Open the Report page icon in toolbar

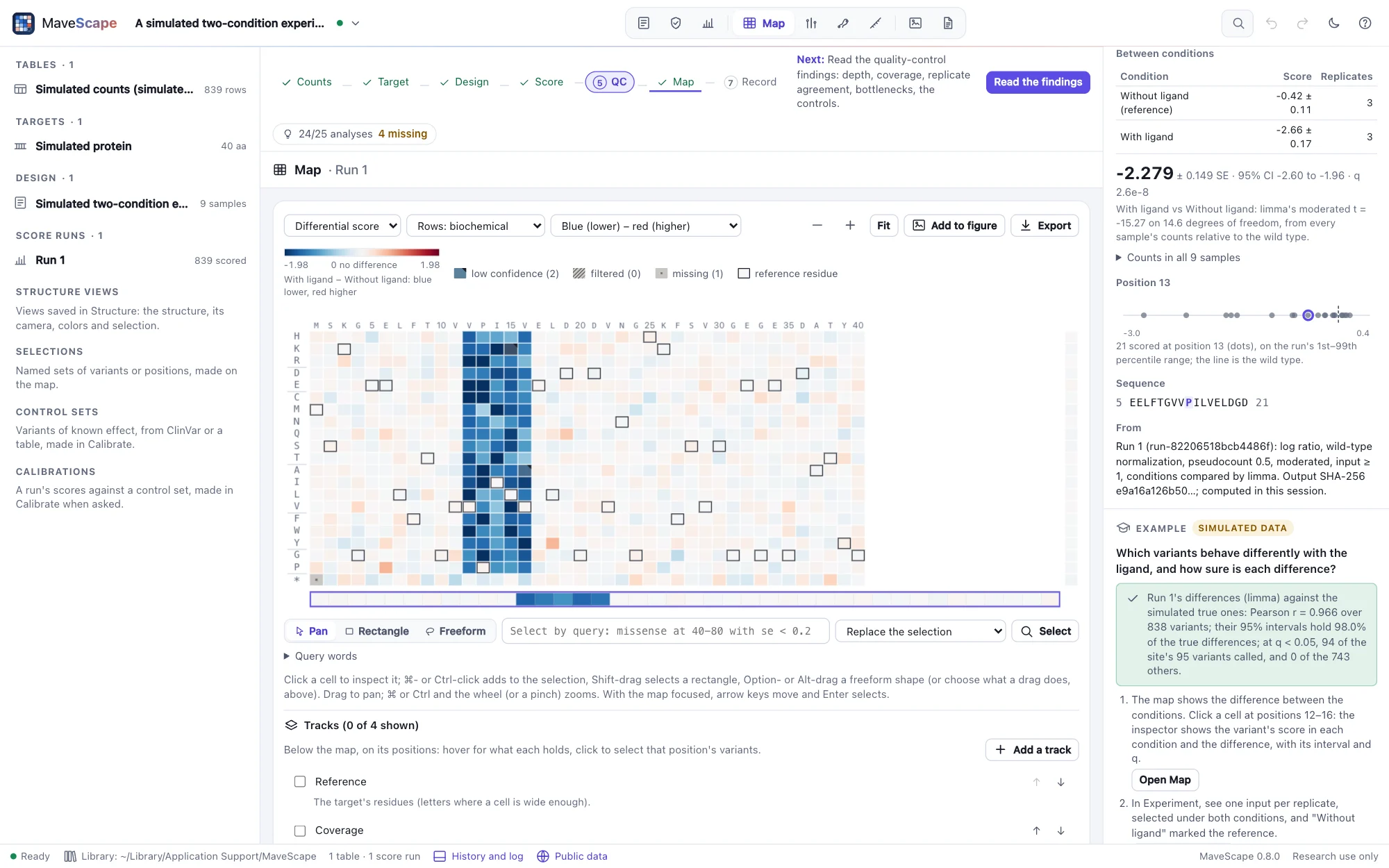click(948, 23)
